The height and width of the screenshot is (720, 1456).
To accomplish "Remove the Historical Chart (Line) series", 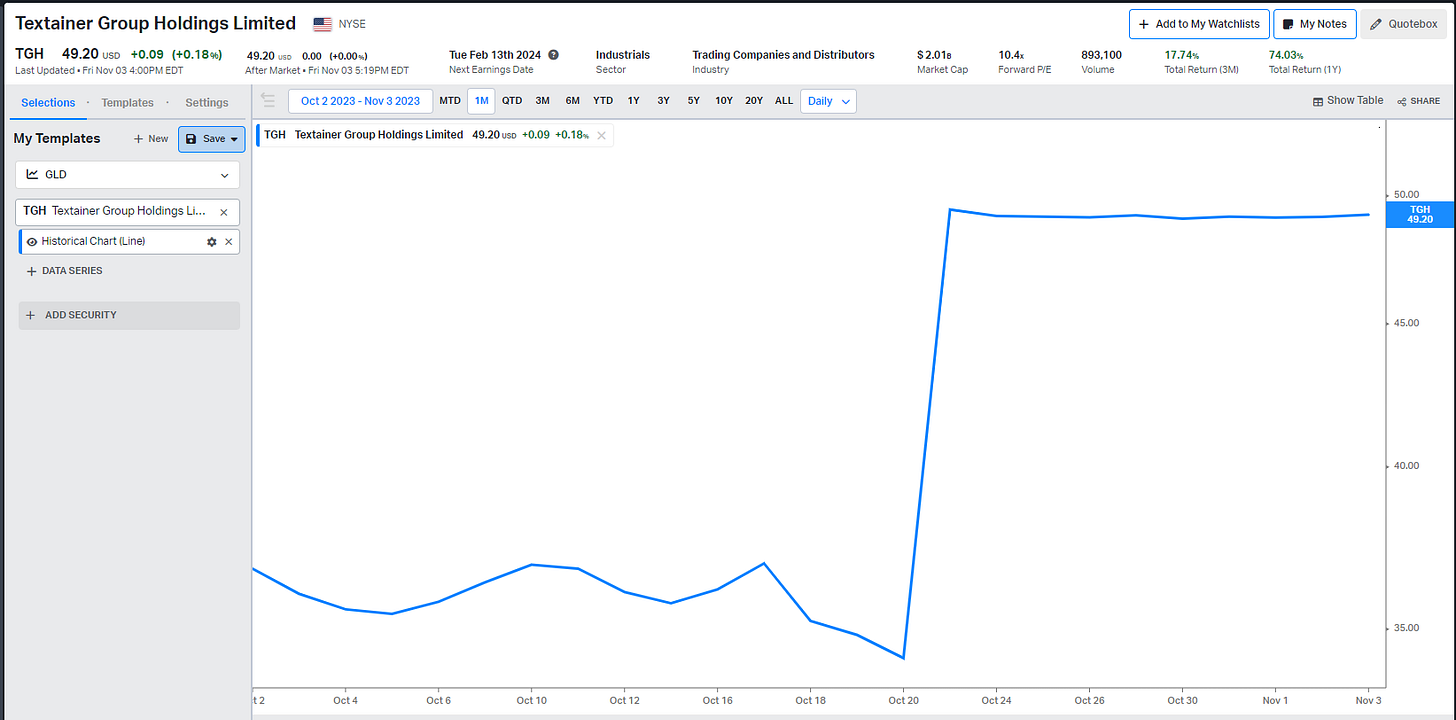I will click(228, 242).
